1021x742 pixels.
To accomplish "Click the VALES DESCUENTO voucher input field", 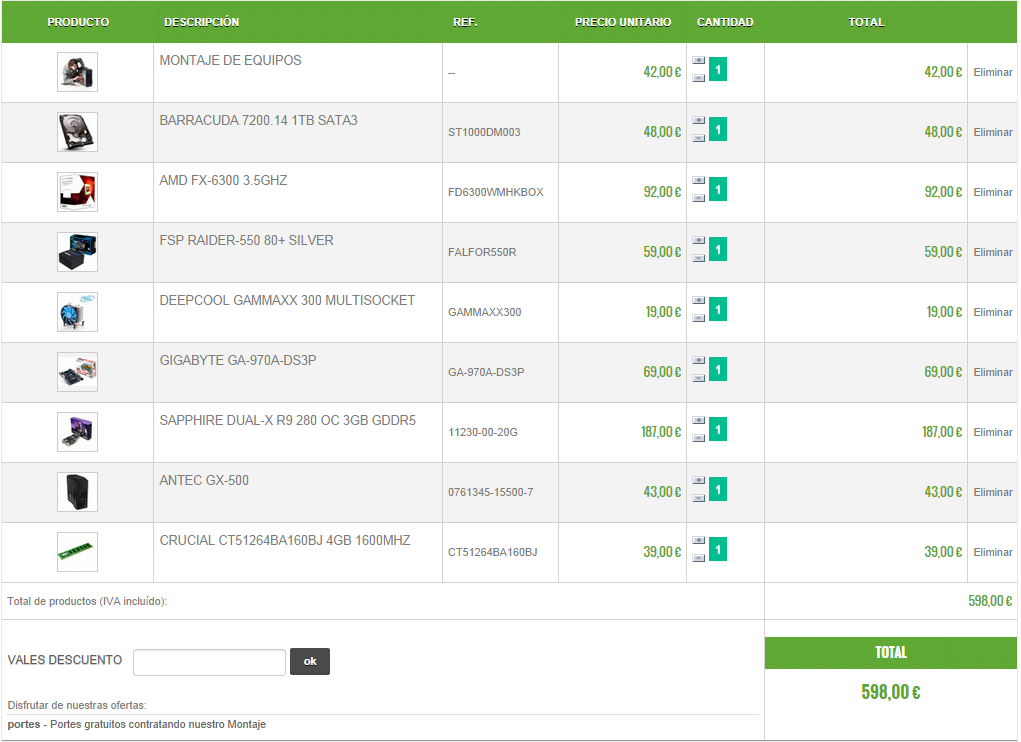I will pos(209,662).
